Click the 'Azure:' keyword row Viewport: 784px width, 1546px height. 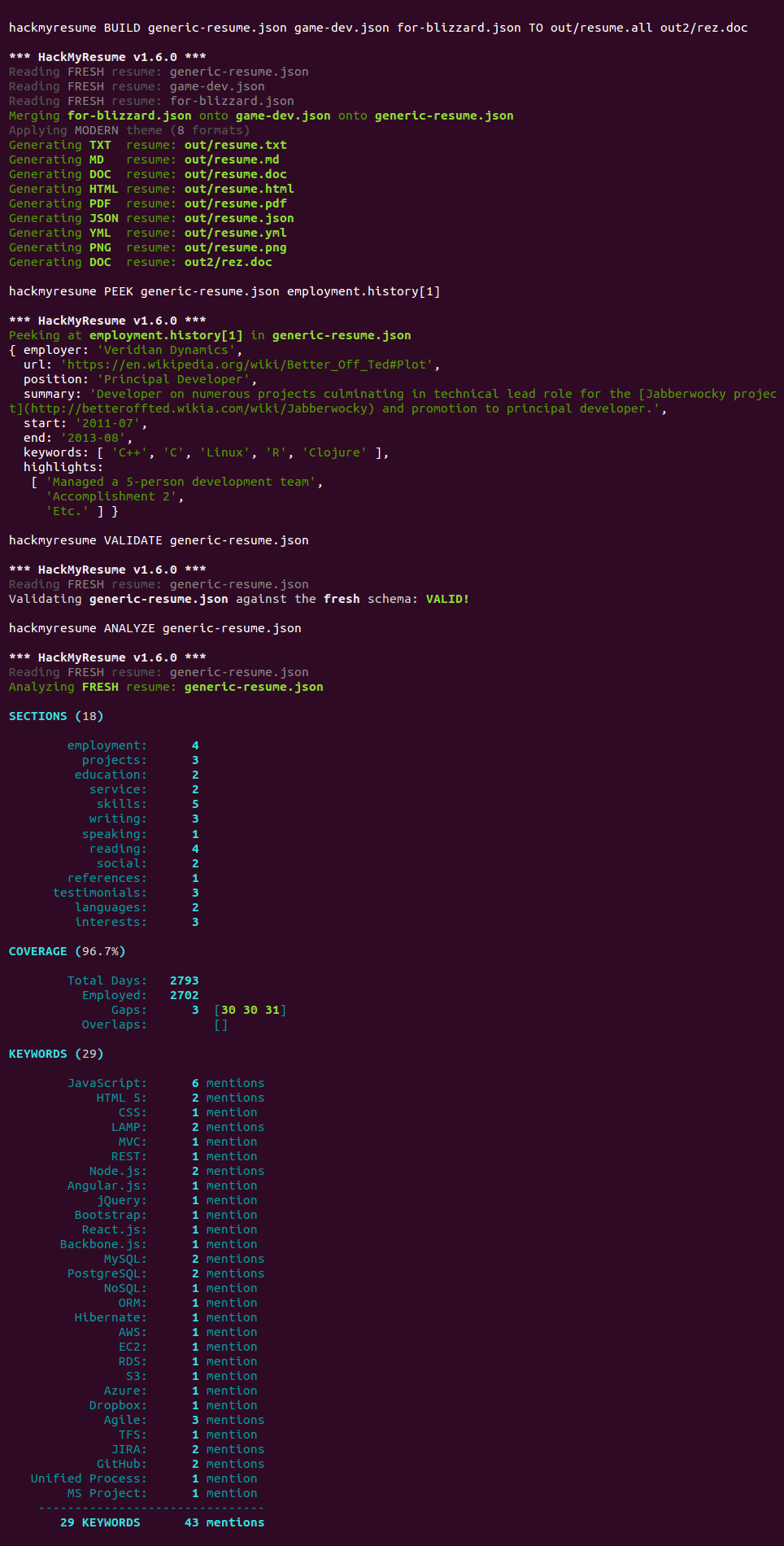pyautogui.click(x=181, y=1391)
